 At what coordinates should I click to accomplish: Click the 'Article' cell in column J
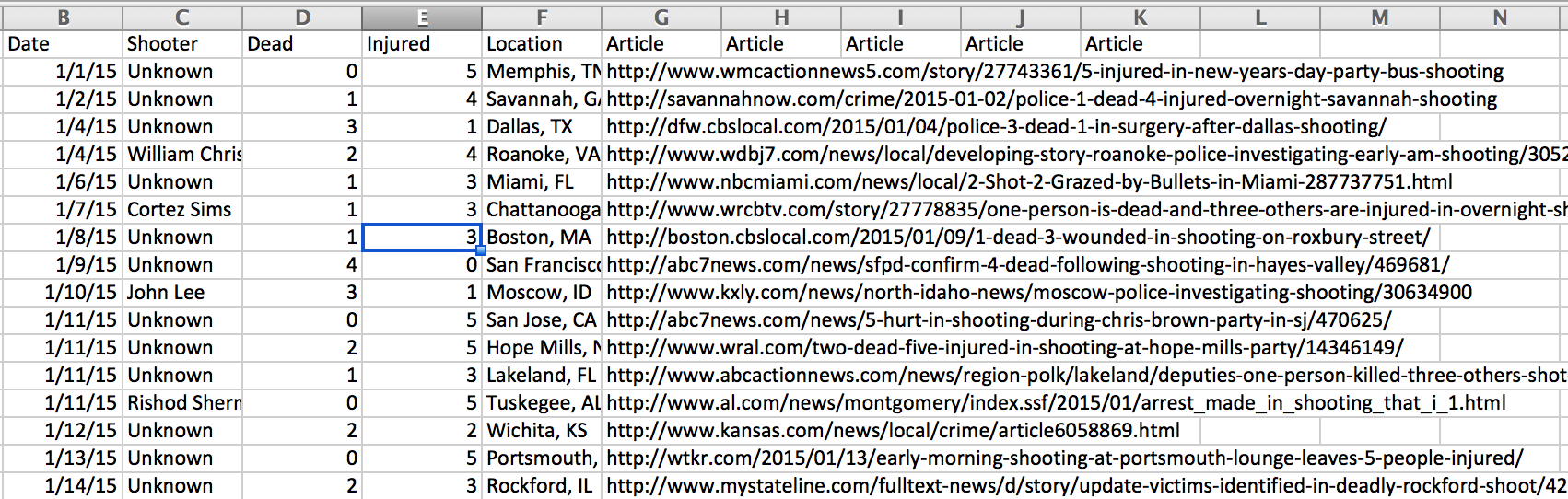(x=1021, y=44)
